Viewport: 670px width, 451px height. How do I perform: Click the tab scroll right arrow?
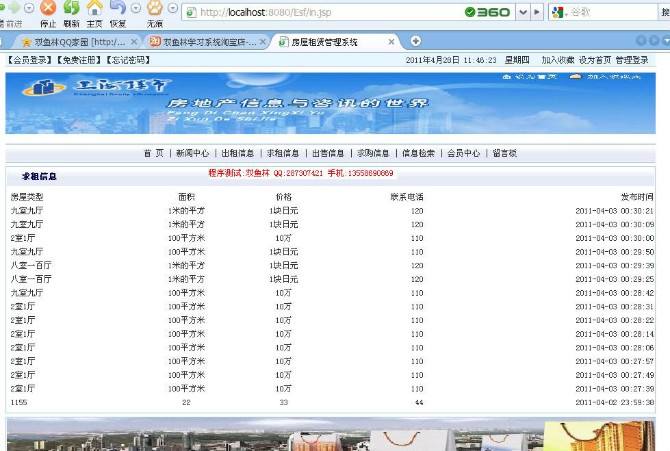[654, 41]
